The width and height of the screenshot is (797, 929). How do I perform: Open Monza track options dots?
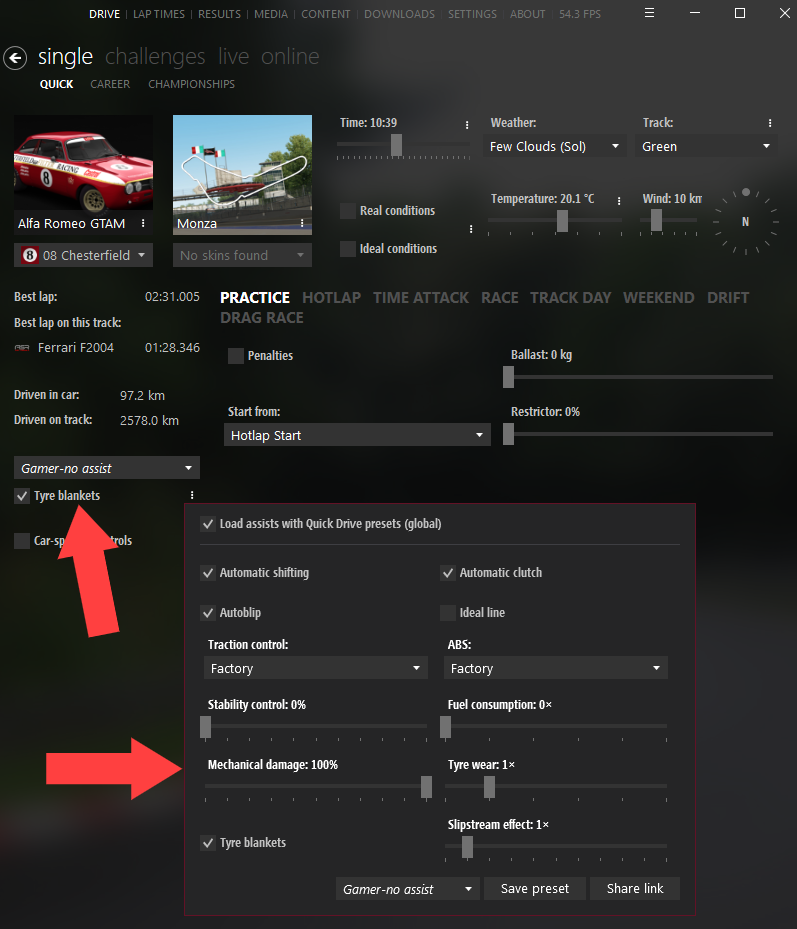pos(303,224)
